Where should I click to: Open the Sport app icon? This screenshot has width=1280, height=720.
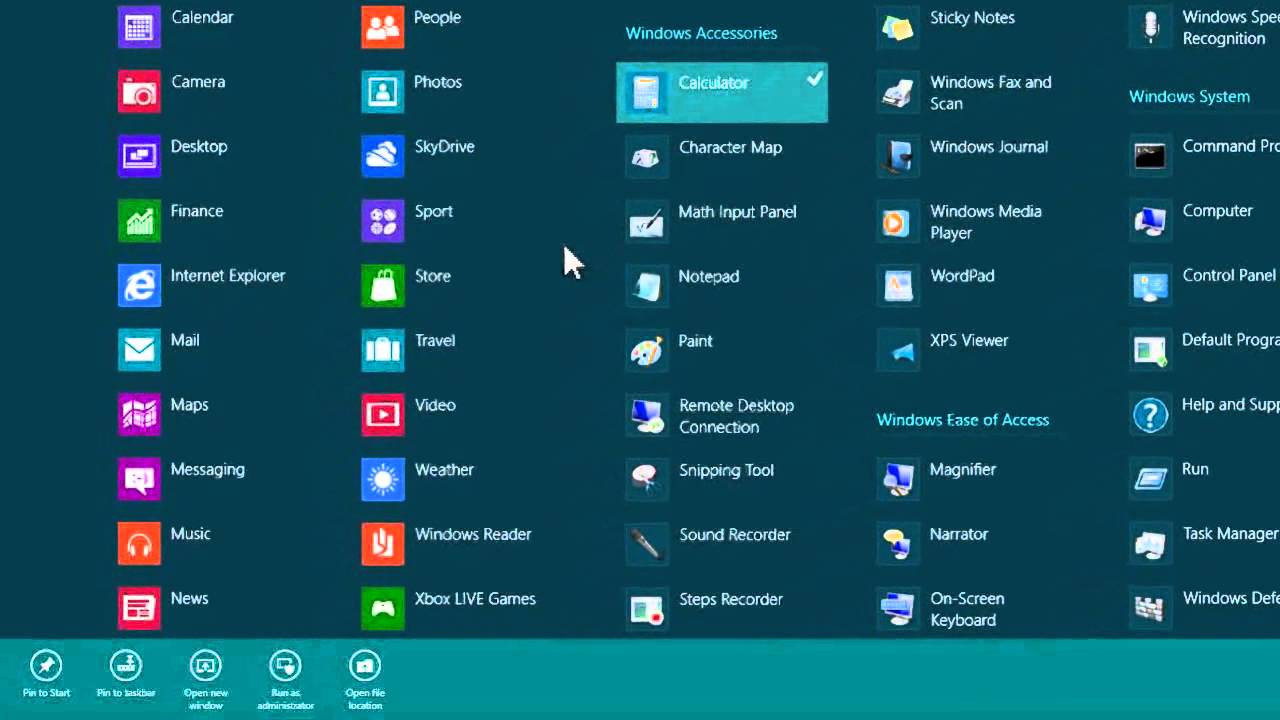[383, 221]
